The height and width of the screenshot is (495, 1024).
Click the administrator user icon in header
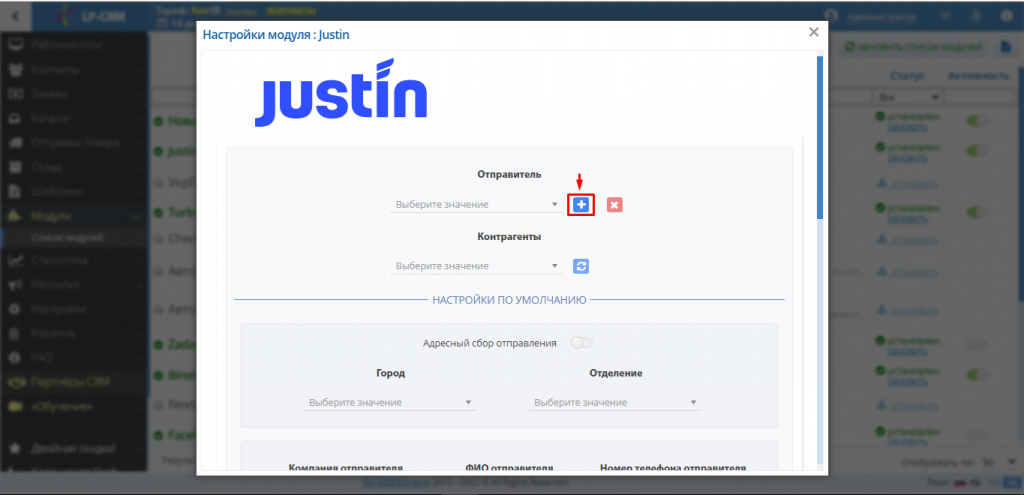(831, 16)
